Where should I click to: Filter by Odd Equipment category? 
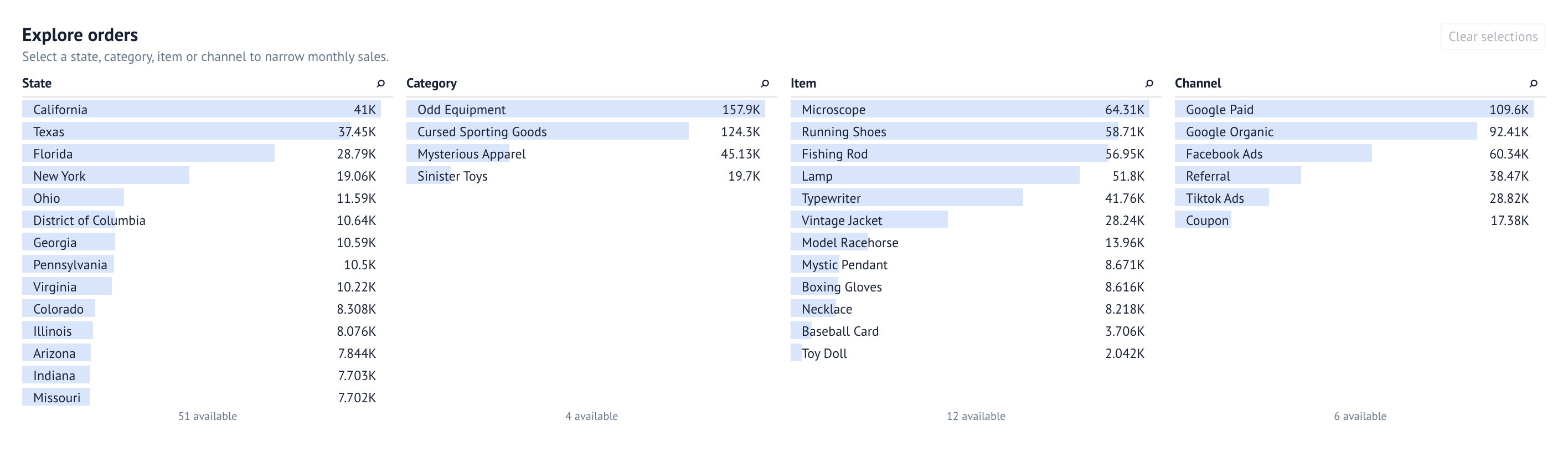pos(586,110)
